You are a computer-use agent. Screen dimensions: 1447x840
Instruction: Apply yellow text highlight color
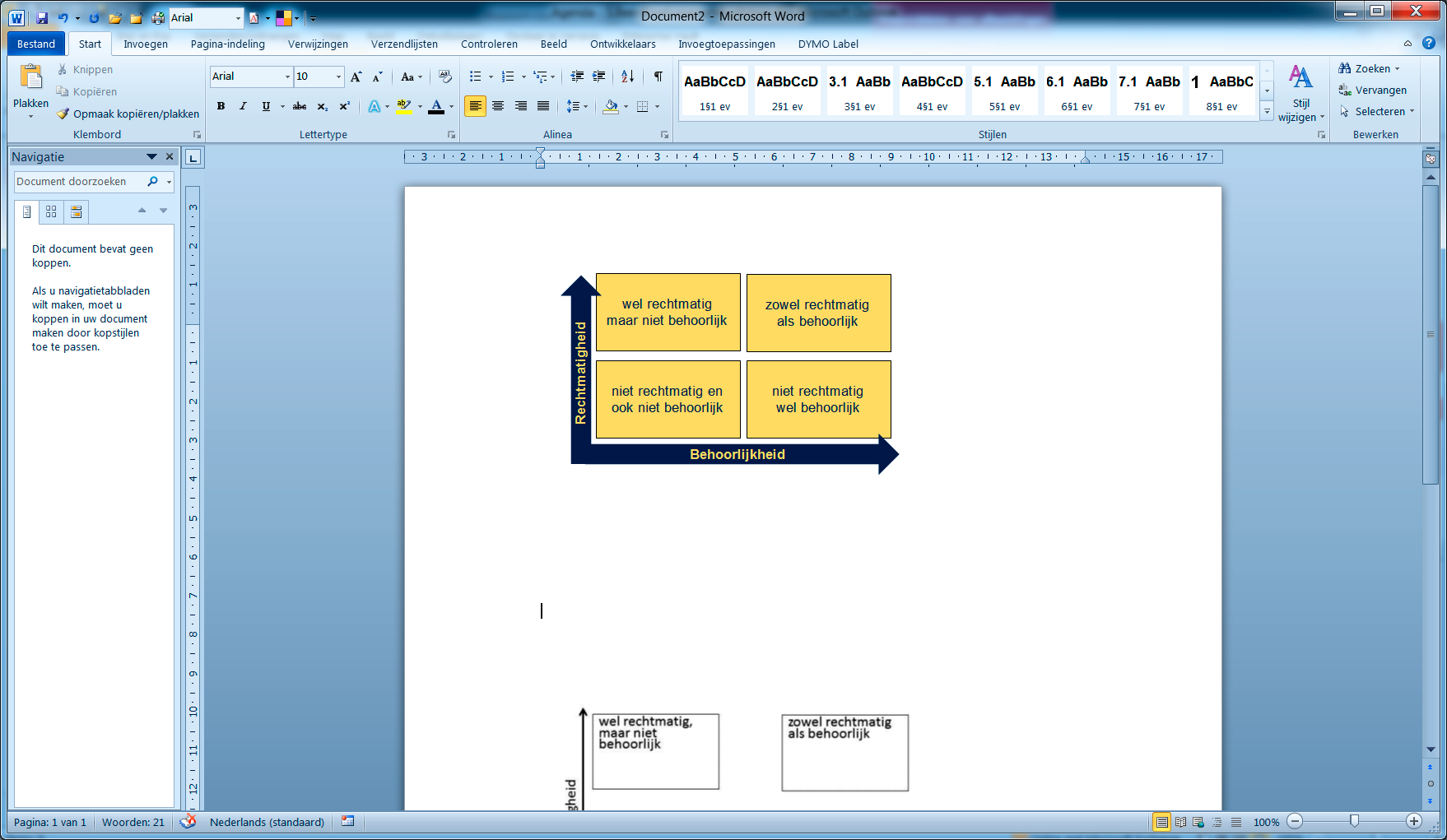(x=404, y=106)
